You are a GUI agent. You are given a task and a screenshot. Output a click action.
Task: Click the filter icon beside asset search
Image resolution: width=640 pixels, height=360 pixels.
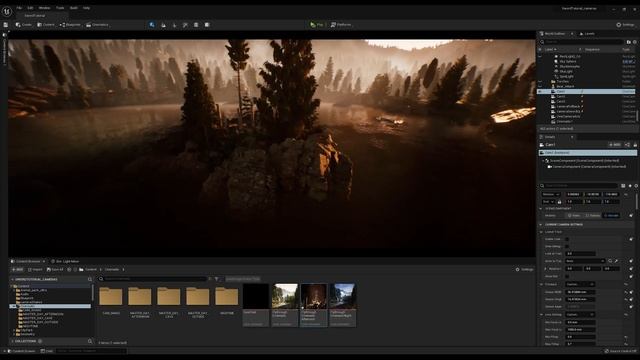(217, 279)
